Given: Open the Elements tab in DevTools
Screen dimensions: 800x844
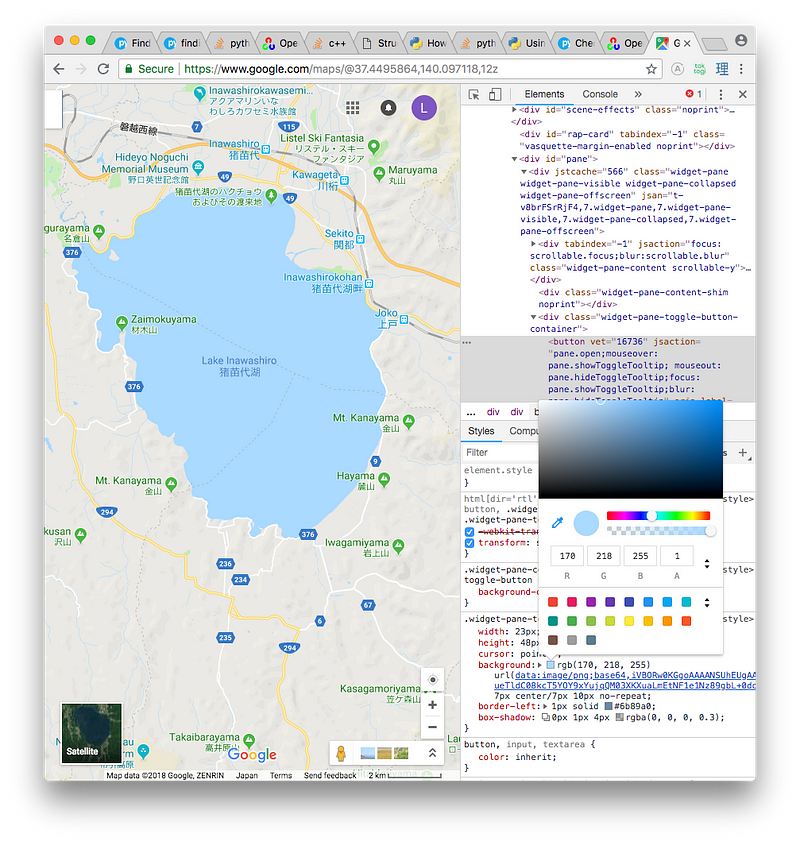Looking at the screenshot, I should point(544,94).
